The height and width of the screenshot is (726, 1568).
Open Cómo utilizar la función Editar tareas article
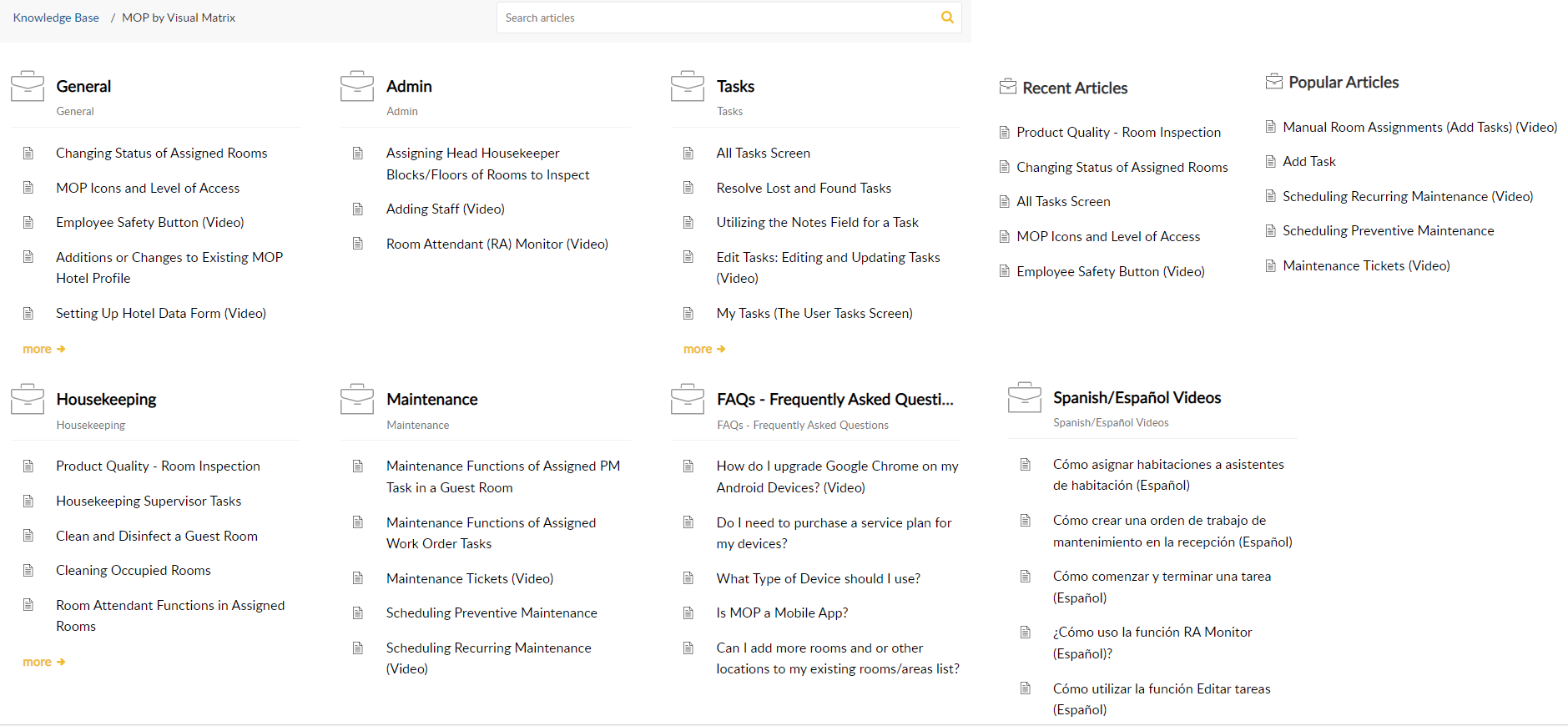1162,698
